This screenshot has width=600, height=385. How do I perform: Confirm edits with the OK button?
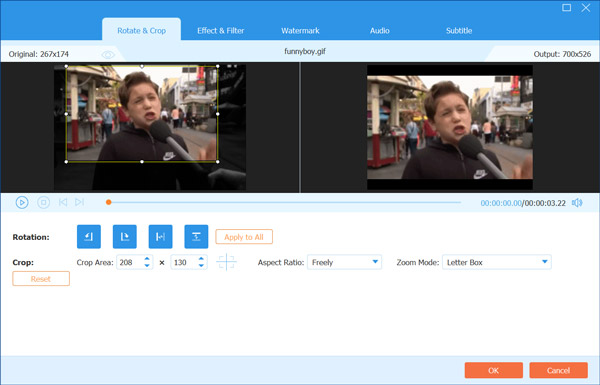pyautogui.click(x=494, y=370)
